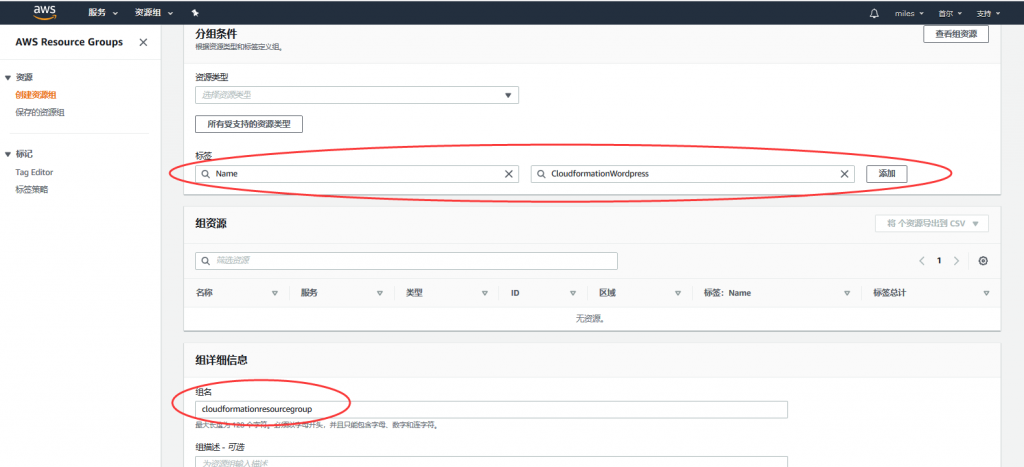Open 保存的资源组 in the sidebar

pyautogui.click(x=40, y=112)
